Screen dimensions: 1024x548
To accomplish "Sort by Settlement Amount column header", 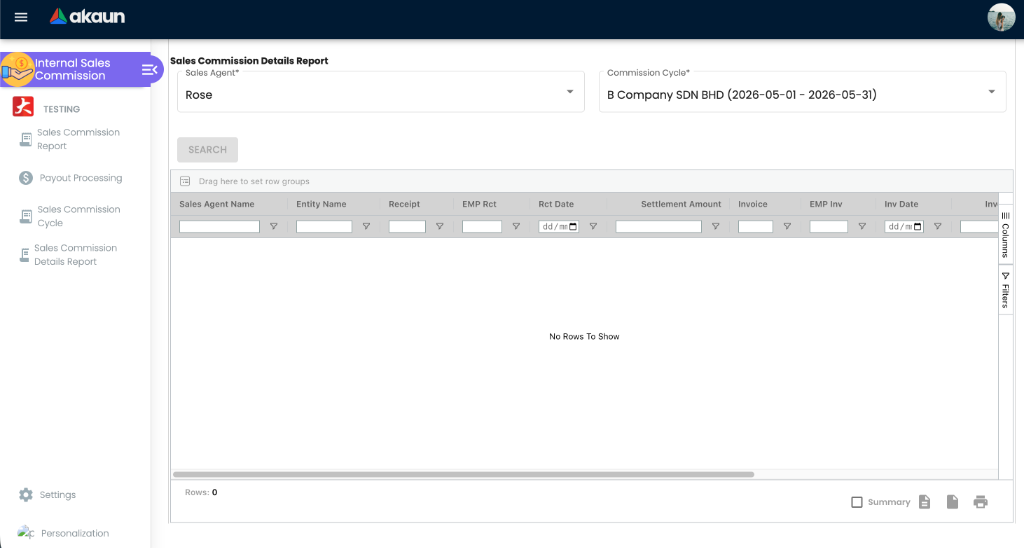I will (x=680, y=204).
